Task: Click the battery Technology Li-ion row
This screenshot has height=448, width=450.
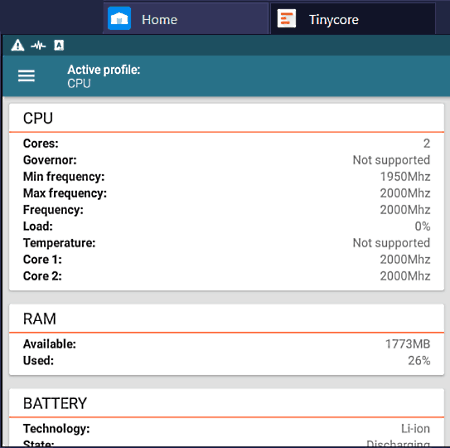Action: (227, 428)
